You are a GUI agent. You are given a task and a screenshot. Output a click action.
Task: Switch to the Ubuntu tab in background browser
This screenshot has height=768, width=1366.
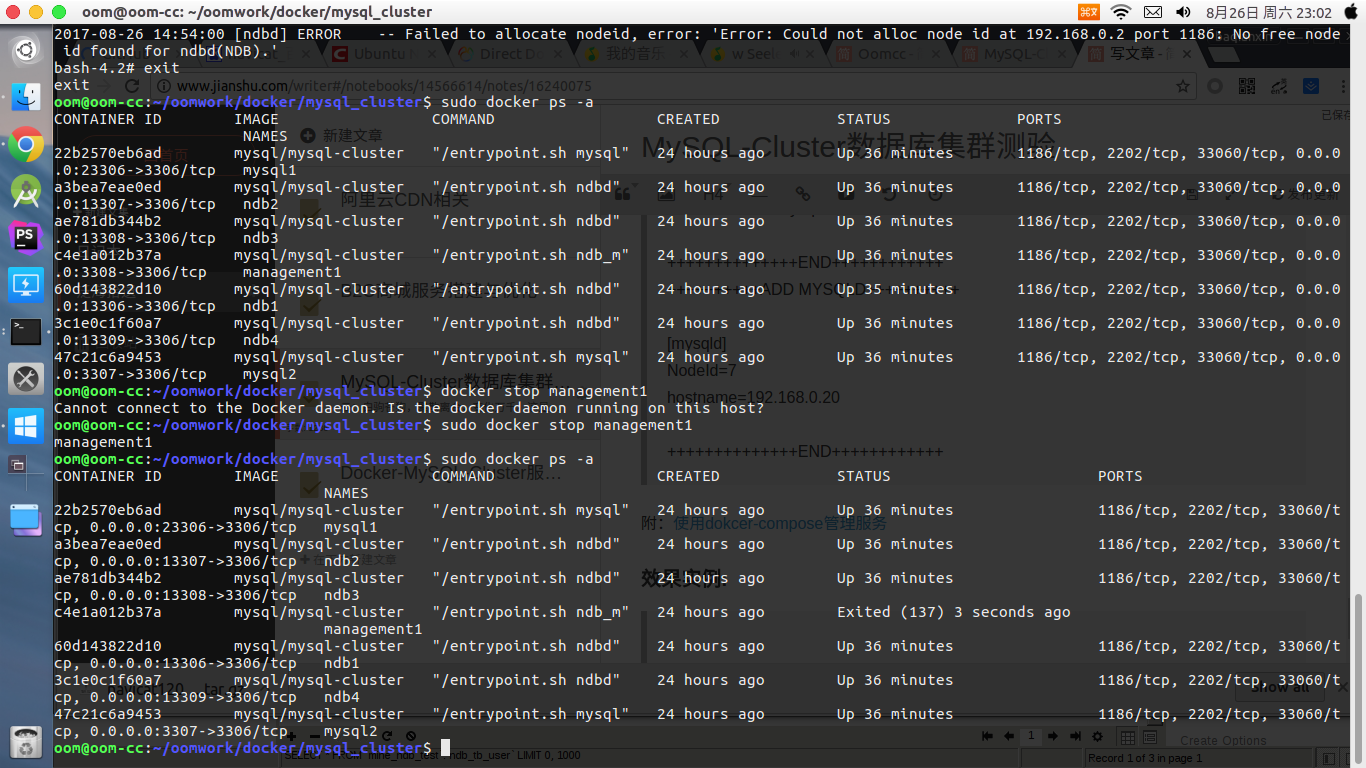(x=387, y=54)
